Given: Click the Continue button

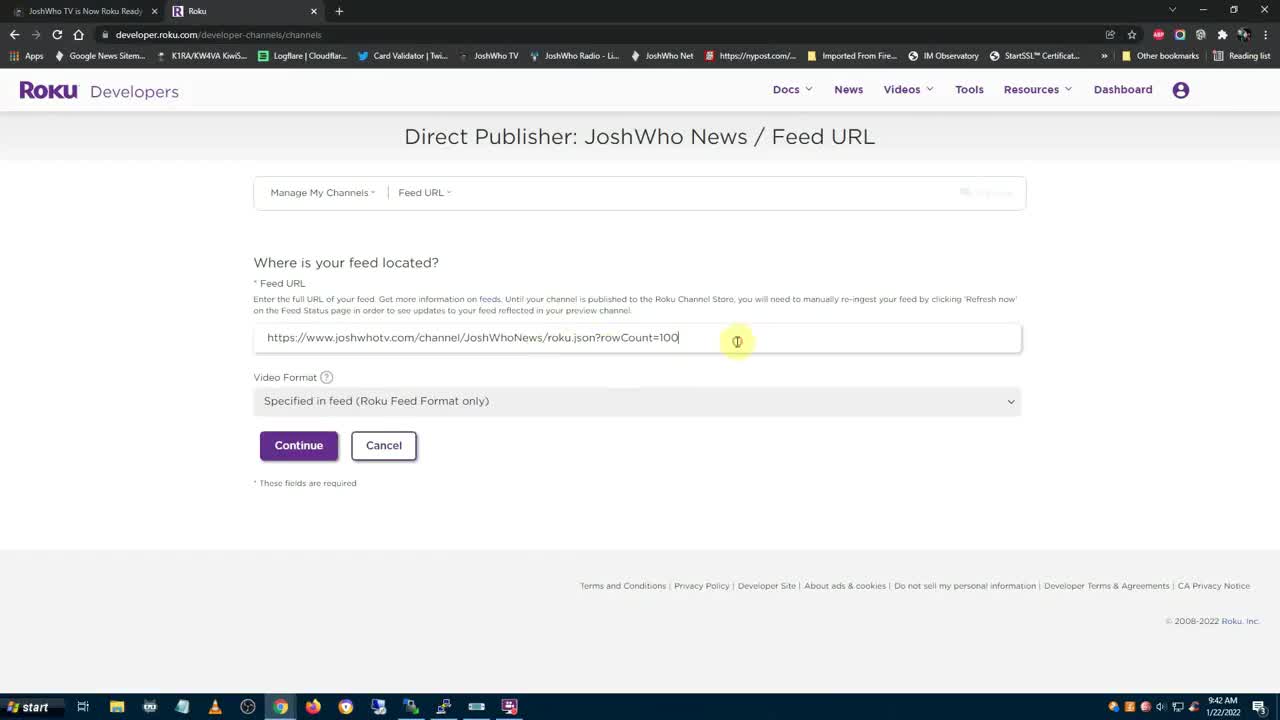Looking at the screenshot, I should tap(299, 446).
